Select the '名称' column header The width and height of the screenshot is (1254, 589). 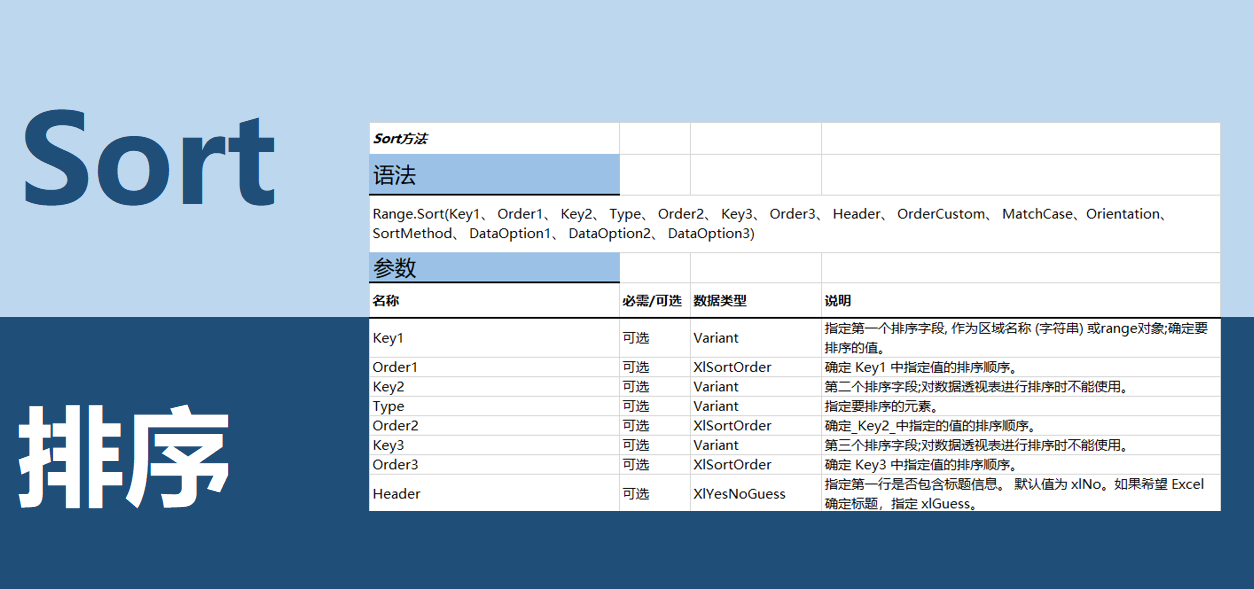click(494, 300)
